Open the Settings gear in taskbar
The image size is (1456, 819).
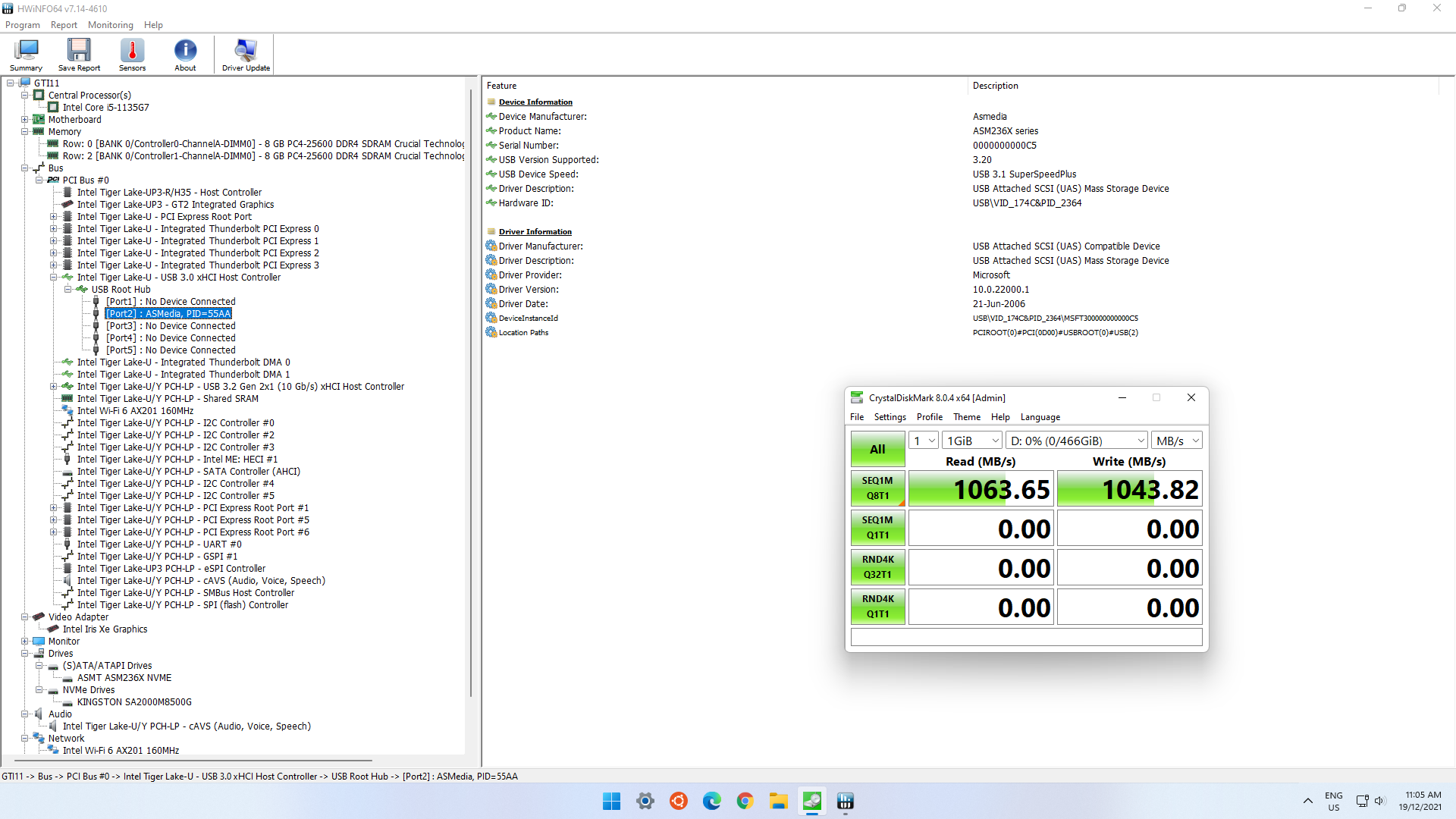pos(645,801)
